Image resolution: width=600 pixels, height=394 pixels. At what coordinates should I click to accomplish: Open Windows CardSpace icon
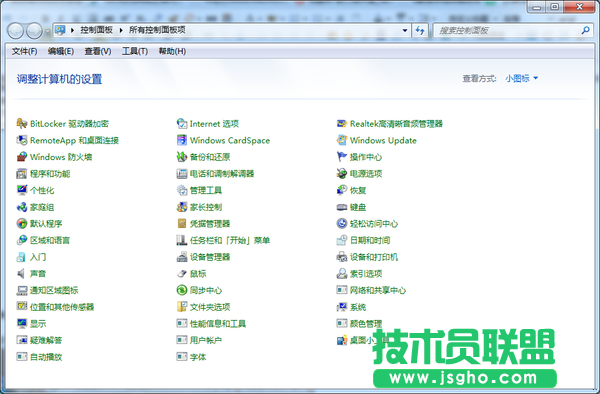(182, 140)
